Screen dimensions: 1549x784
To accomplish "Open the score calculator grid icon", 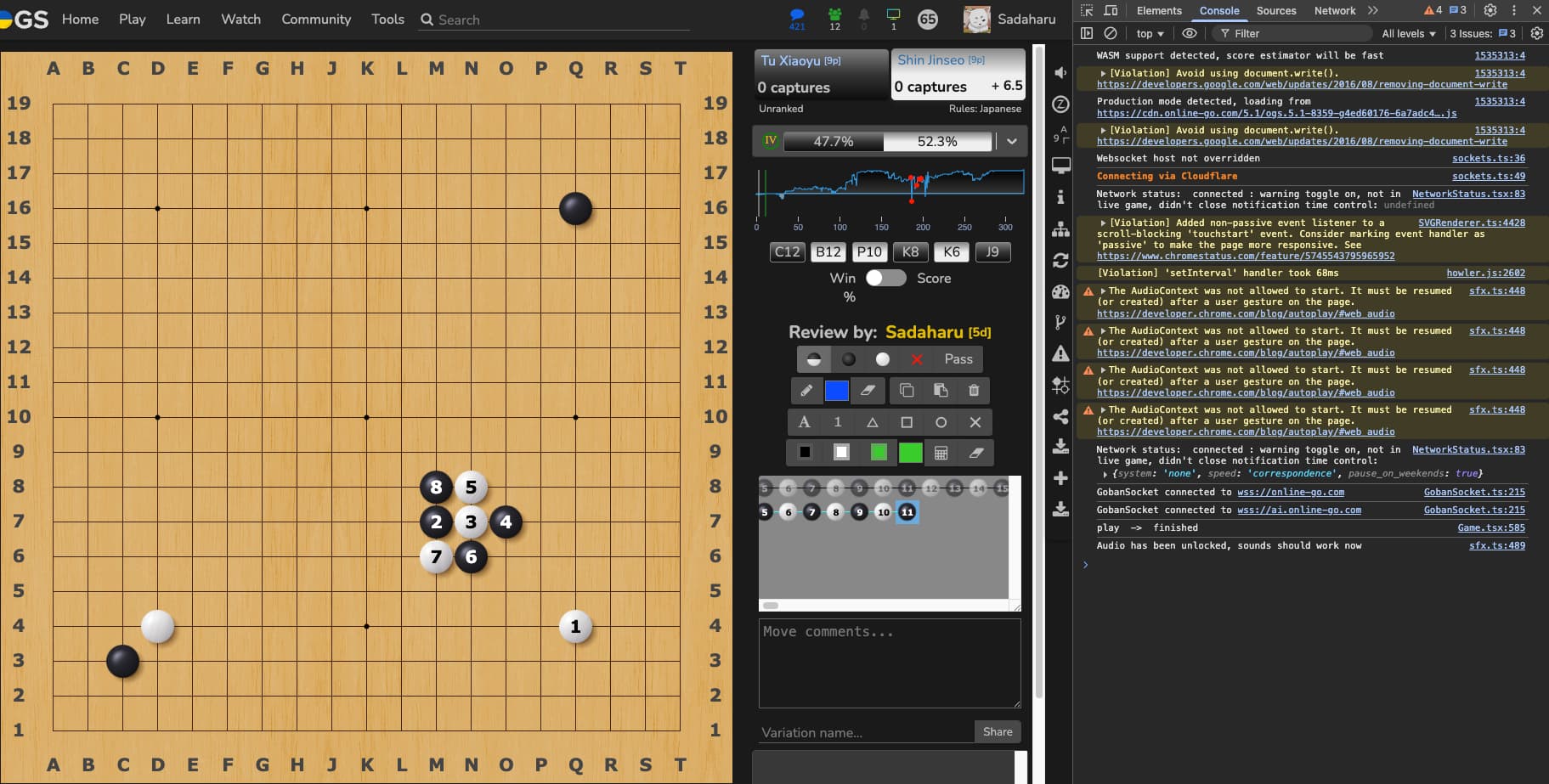I will coord(941,453).
